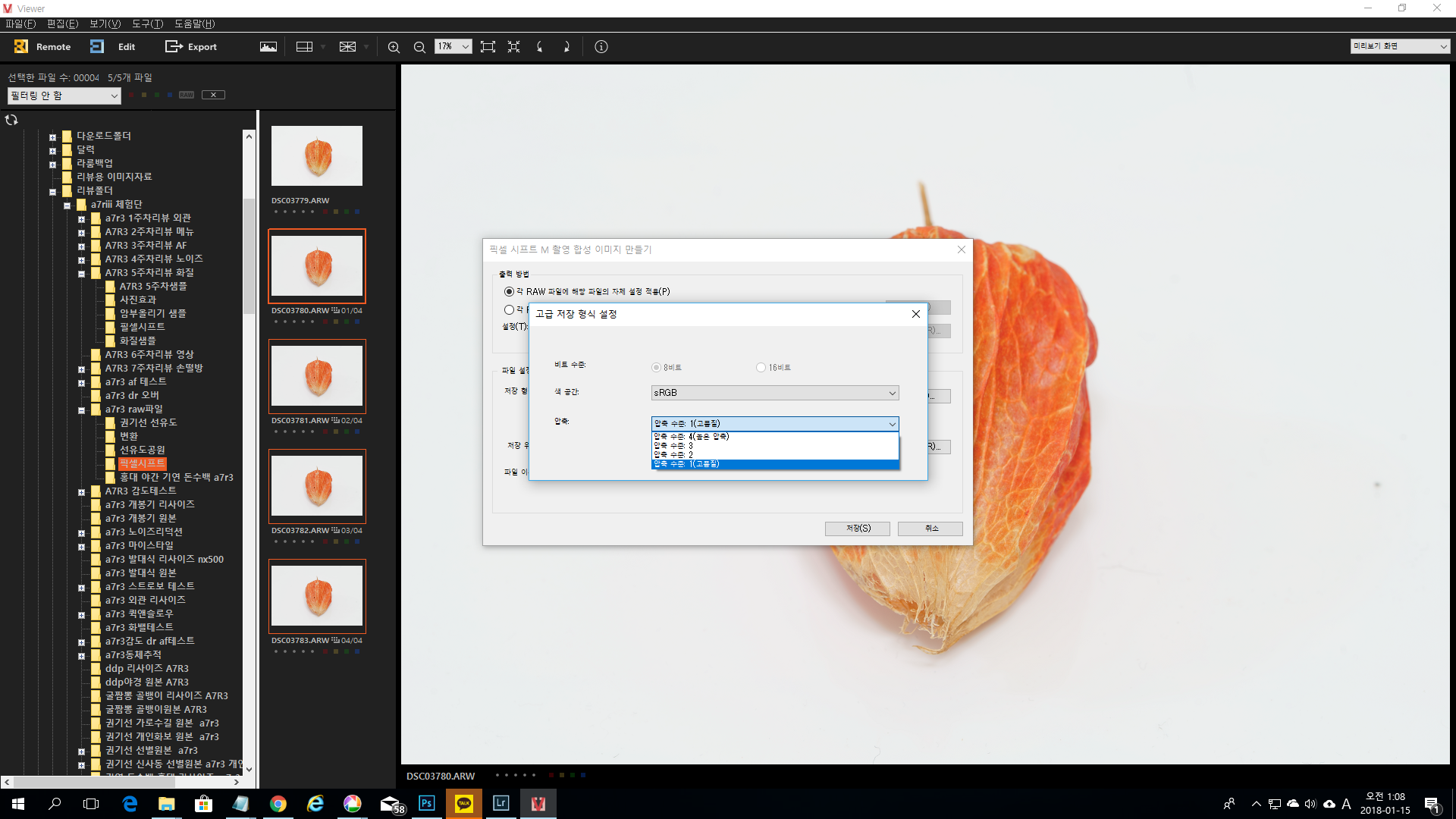Open the Remote application icon
This screenshot has height=819, width=1456.
21,46
